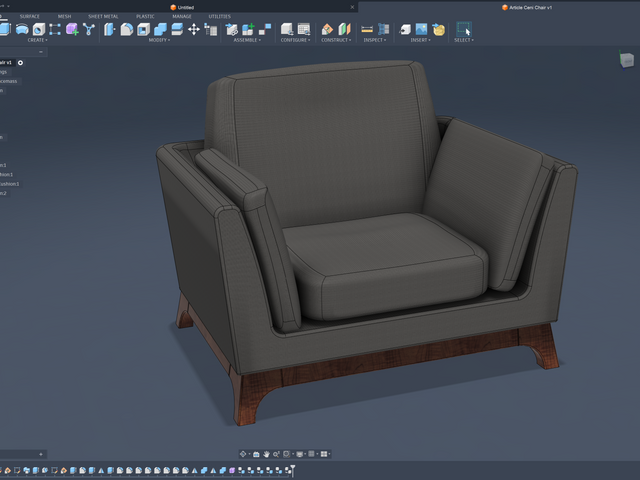Click the Interference inspect icon
The image size is (640, 480).
(x=384, y=29)
